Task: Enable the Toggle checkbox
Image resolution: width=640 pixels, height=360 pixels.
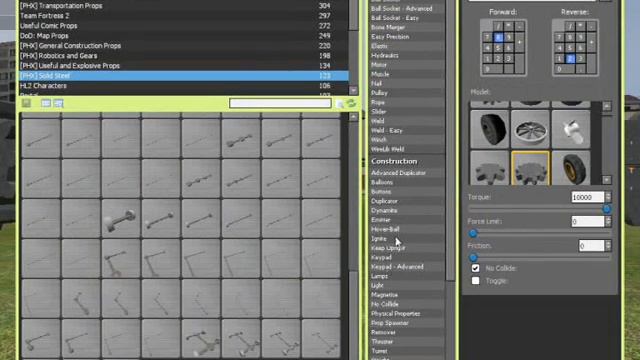Action: (x=476, y=281)
